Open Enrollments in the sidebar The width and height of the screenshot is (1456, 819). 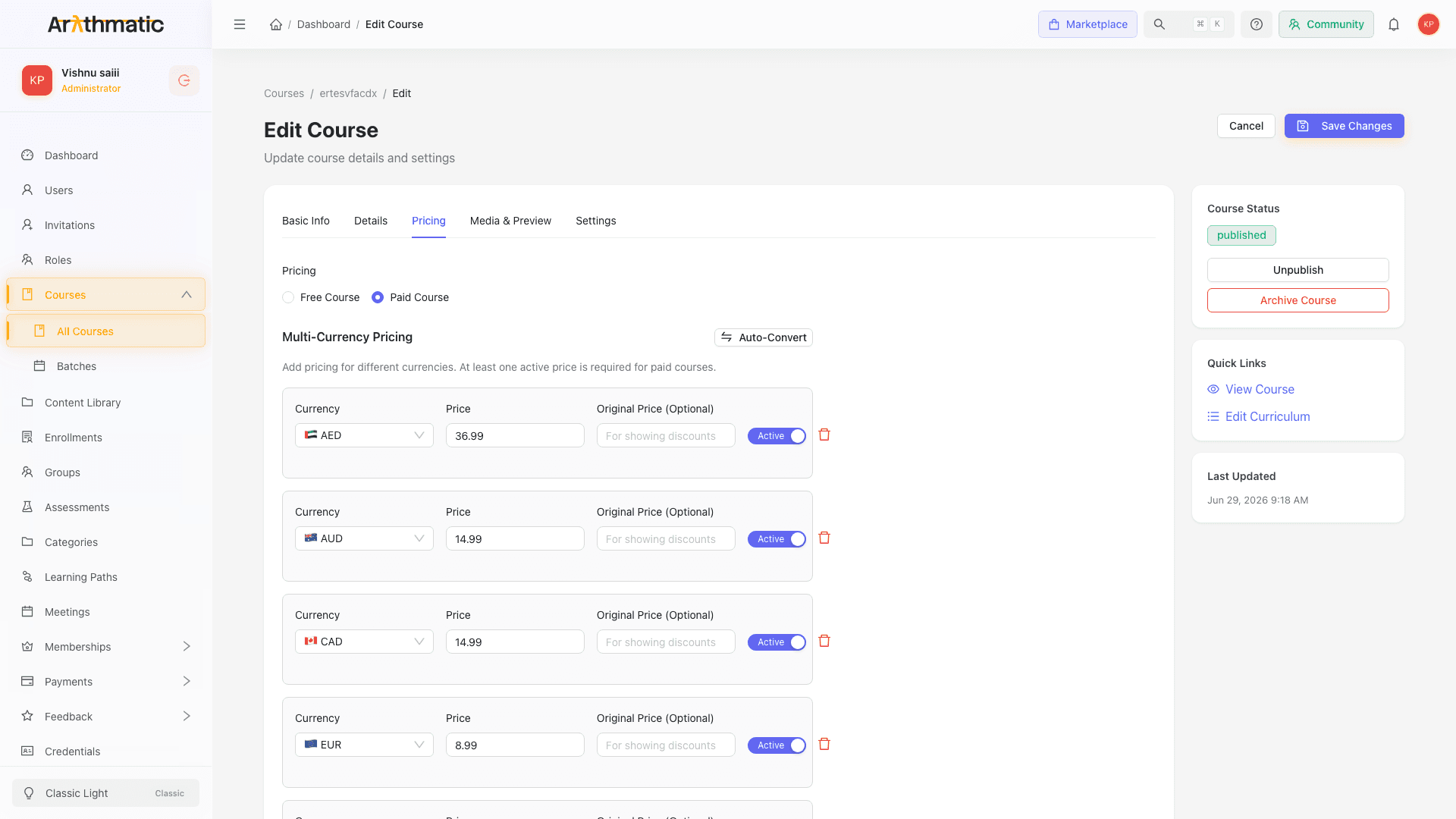pos(105,438)
